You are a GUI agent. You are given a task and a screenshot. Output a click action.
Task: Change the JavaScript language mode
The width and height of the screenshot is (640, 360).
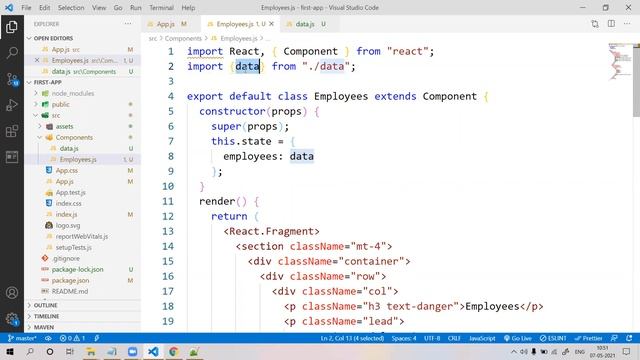coord(482,338)
